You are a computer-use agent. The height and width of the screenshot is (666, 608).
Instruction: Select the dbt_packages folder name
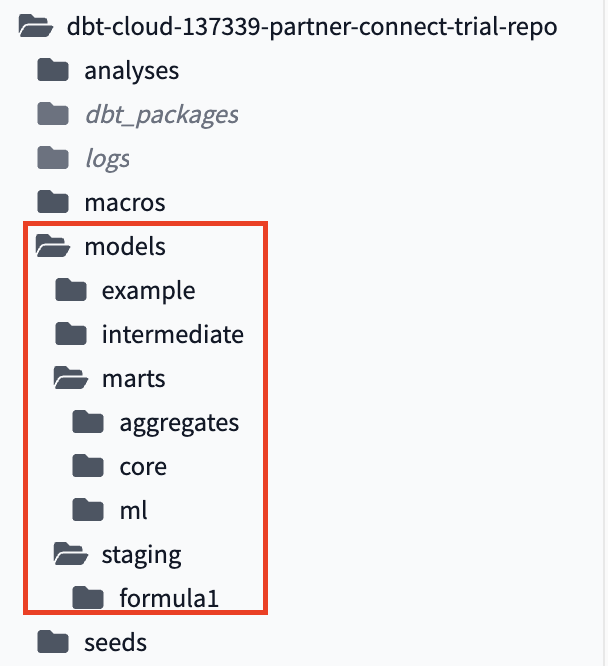(x=161, y=115)
